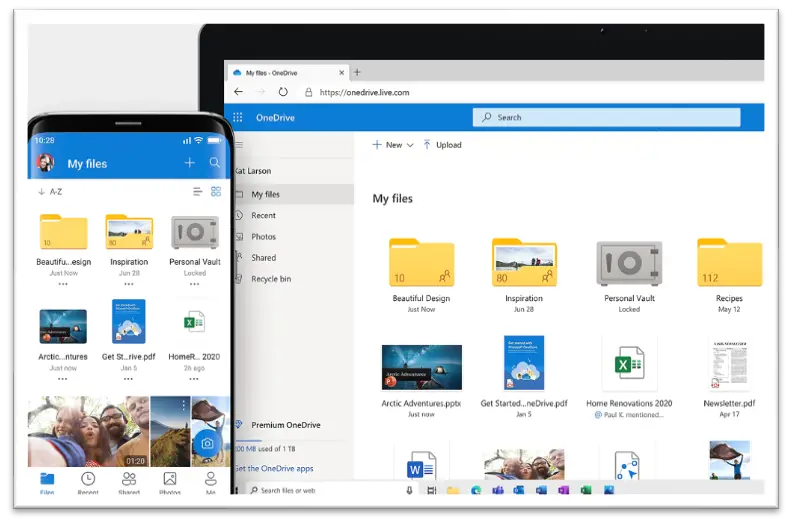Open more options under HomeR... 2020
Screen dimensions: 791x522
(x=194, y=379)
